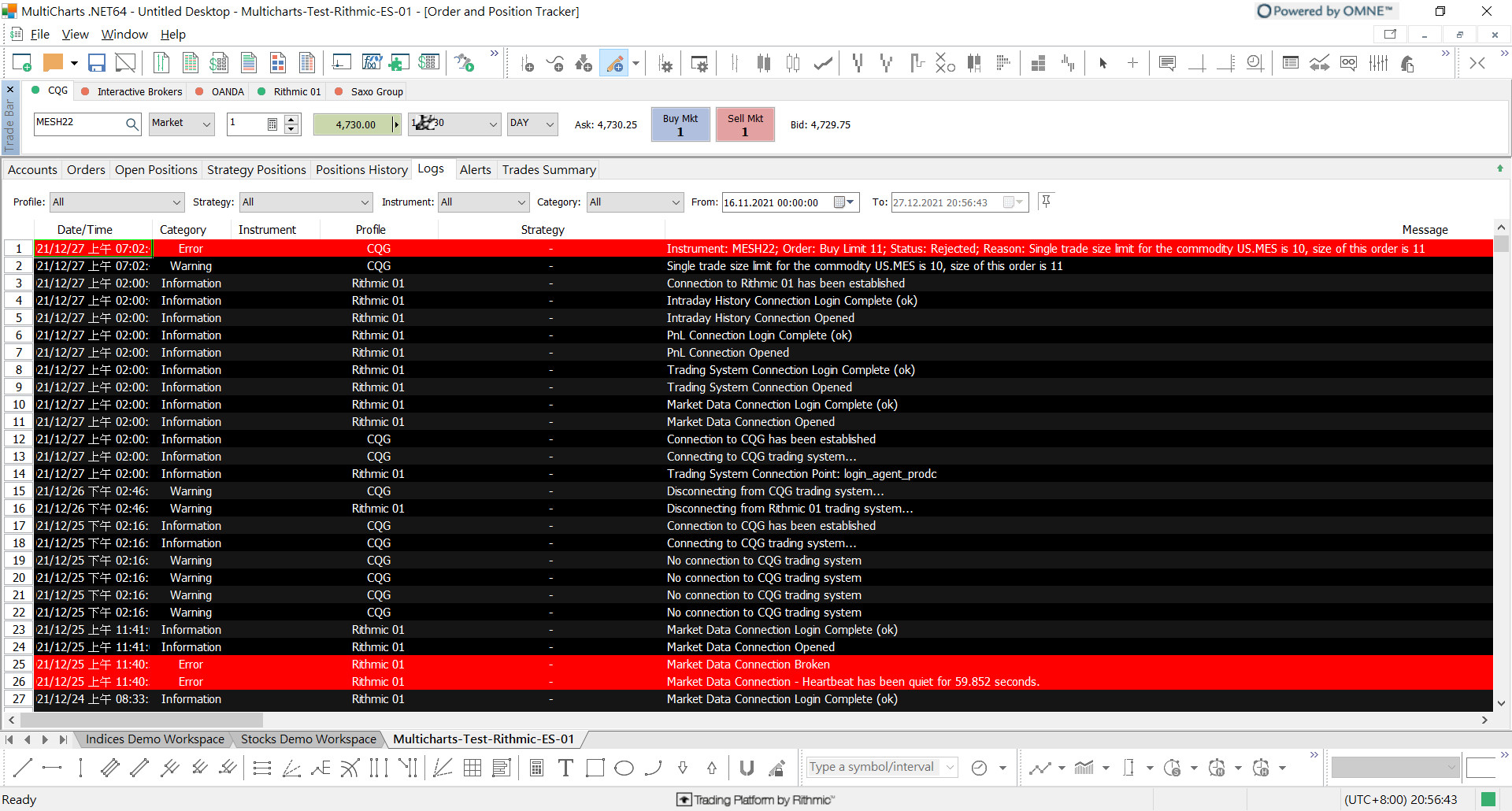Click the glasses speech bubble icon

pyautogui.click(x=1349, y=63)
